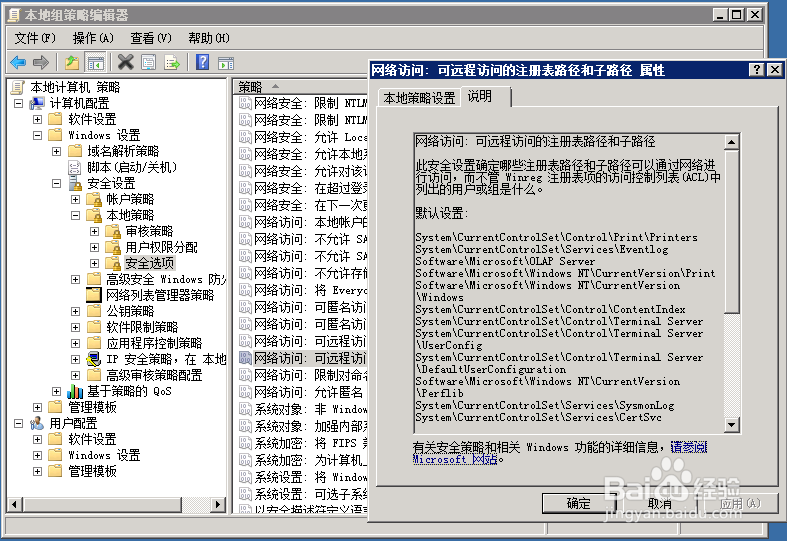The image size is (787, 541).
Task: Expand the 域名解析策略 node
Action: (57, 152)
